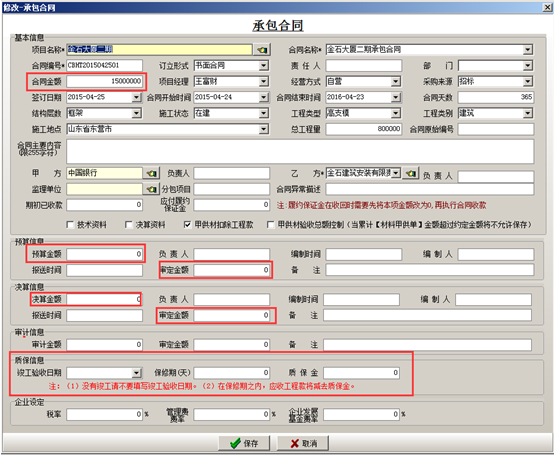Screen dimensions: 554x456
Task: Click the 合同金额 input field
Action: [x=105, y=82]
